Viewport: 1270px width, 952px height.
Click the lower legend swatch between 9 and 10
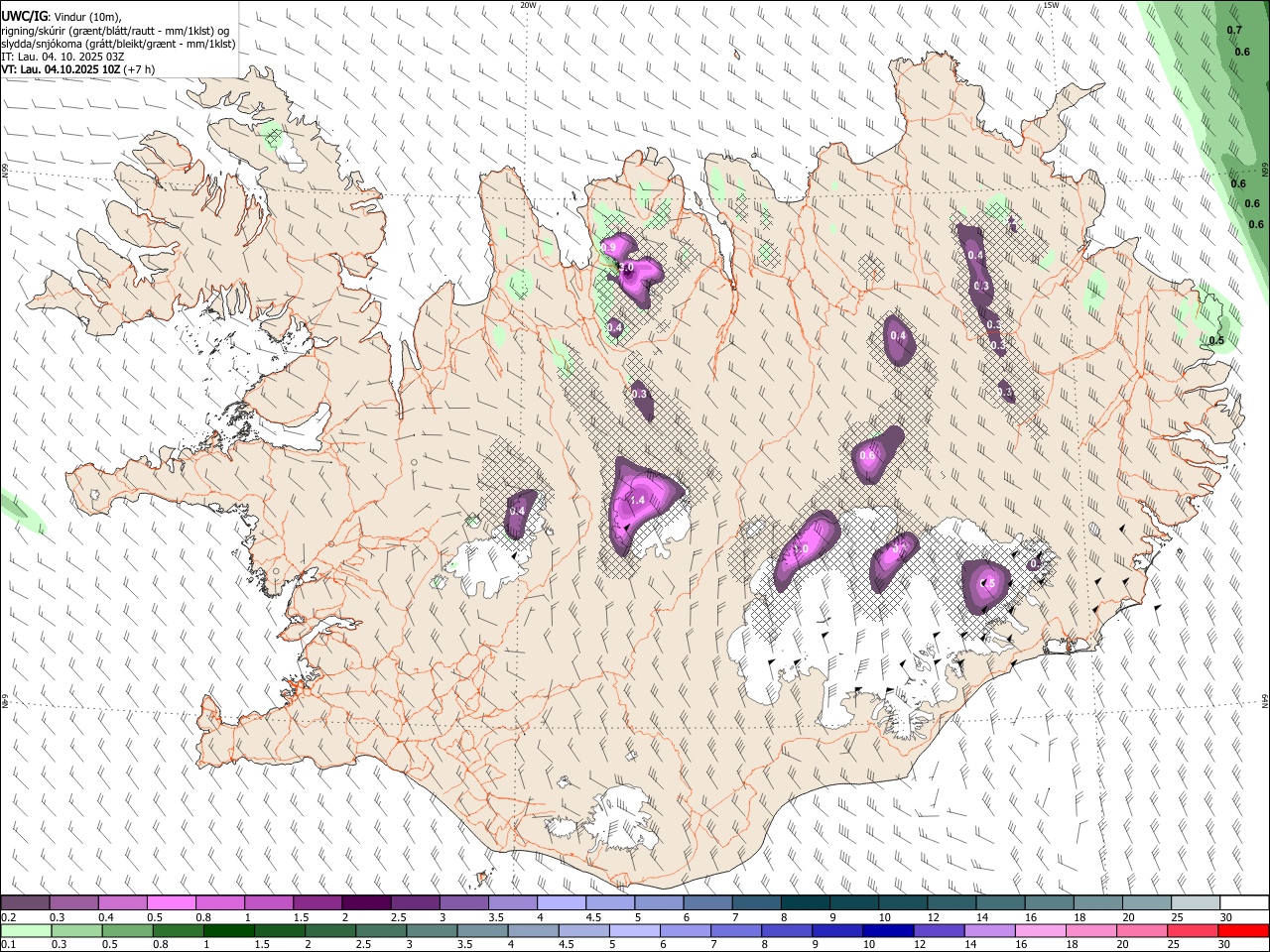point(836,931)
